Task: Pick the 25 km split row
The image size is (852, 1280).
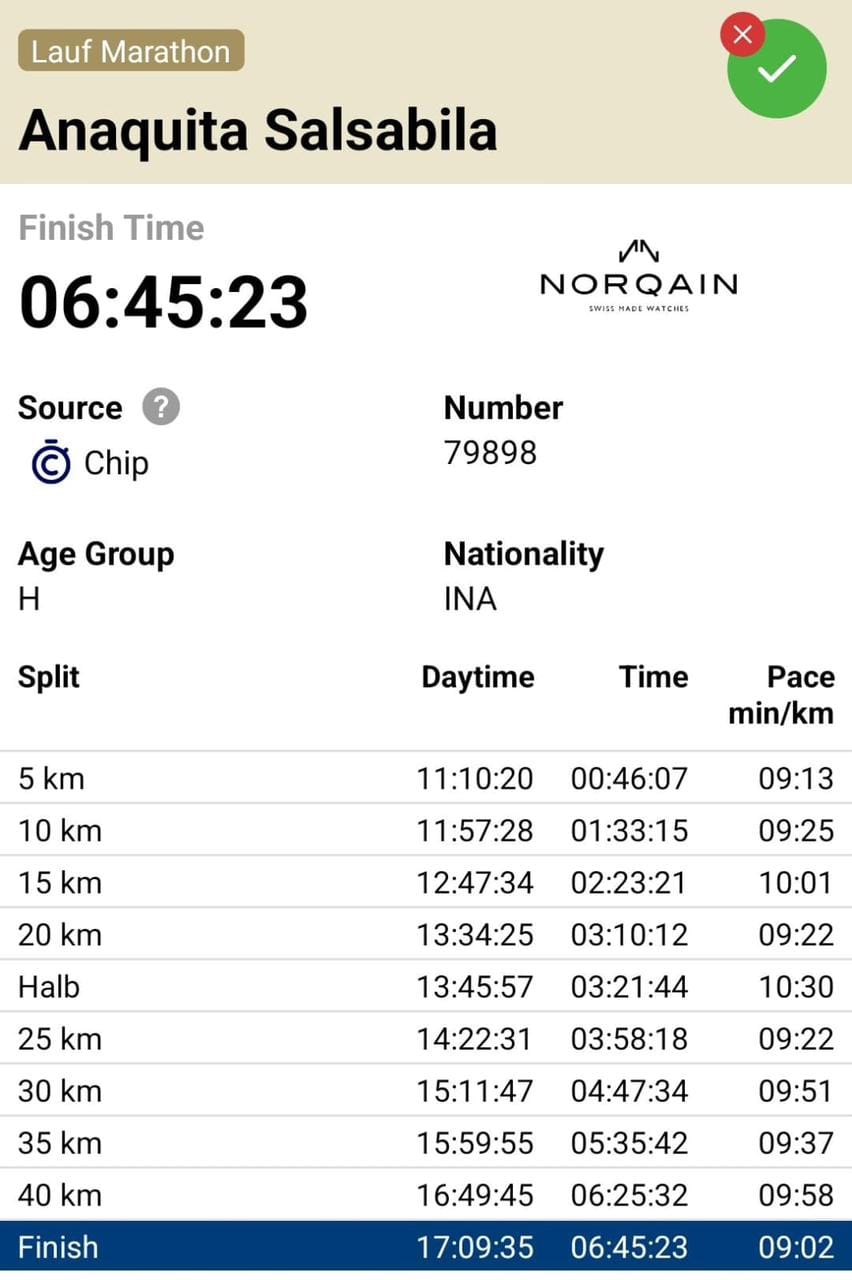Action: click(x=426, y=1039)
